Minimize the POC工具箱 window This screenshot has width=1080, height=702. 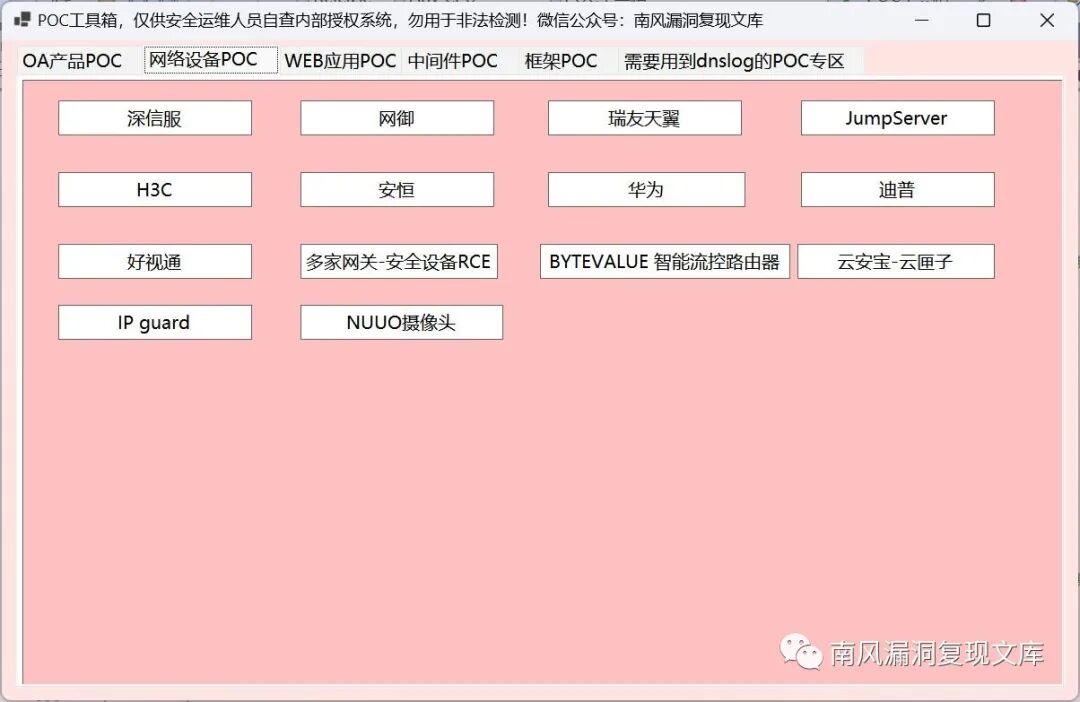point(922,21)
